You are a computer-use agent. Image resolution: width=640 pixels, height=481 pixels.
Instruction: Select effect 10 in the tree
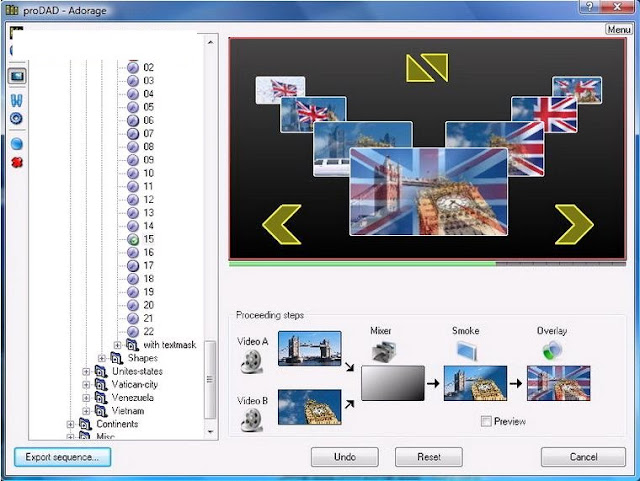click(141, 173)
